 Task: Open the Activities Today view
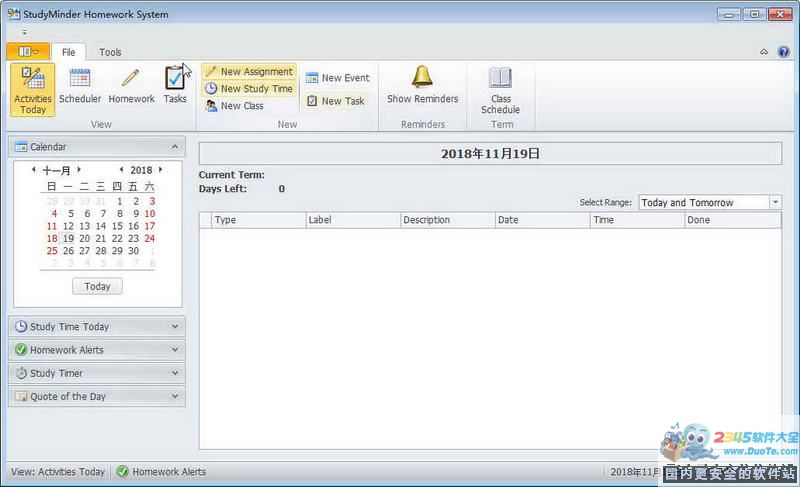(33, 90)
